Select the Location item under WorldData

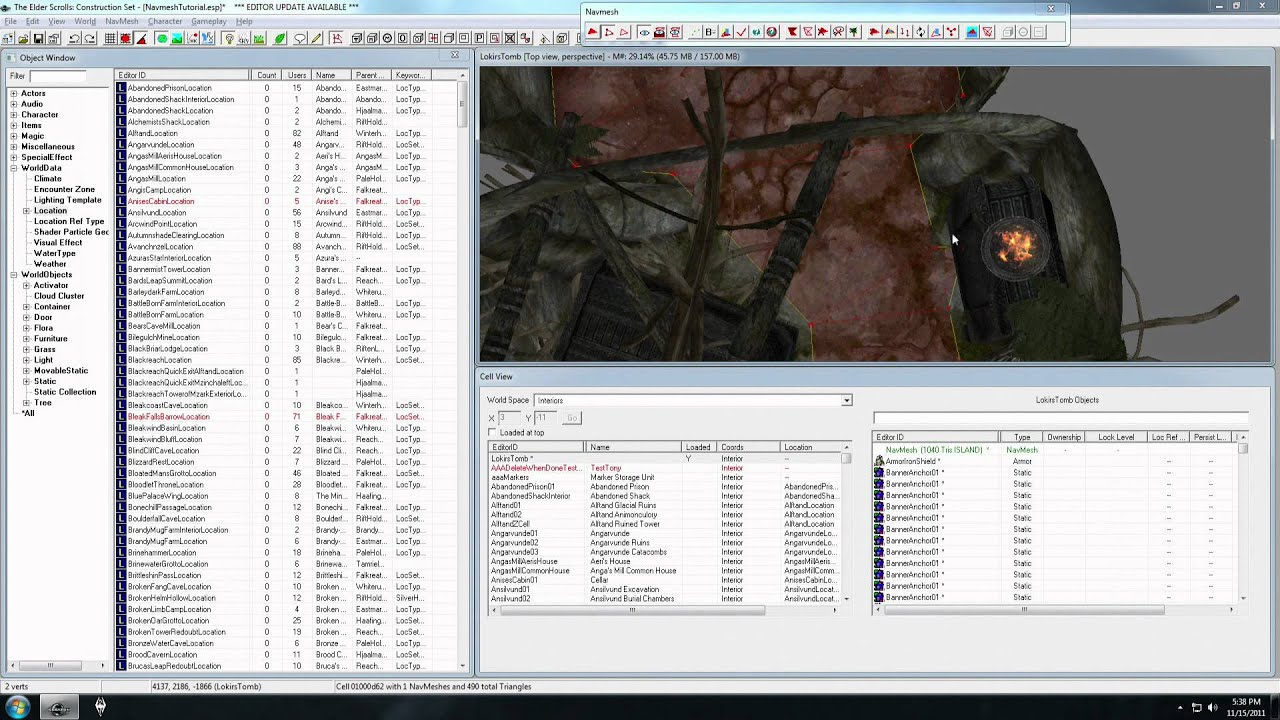click(x=50, y=211)
